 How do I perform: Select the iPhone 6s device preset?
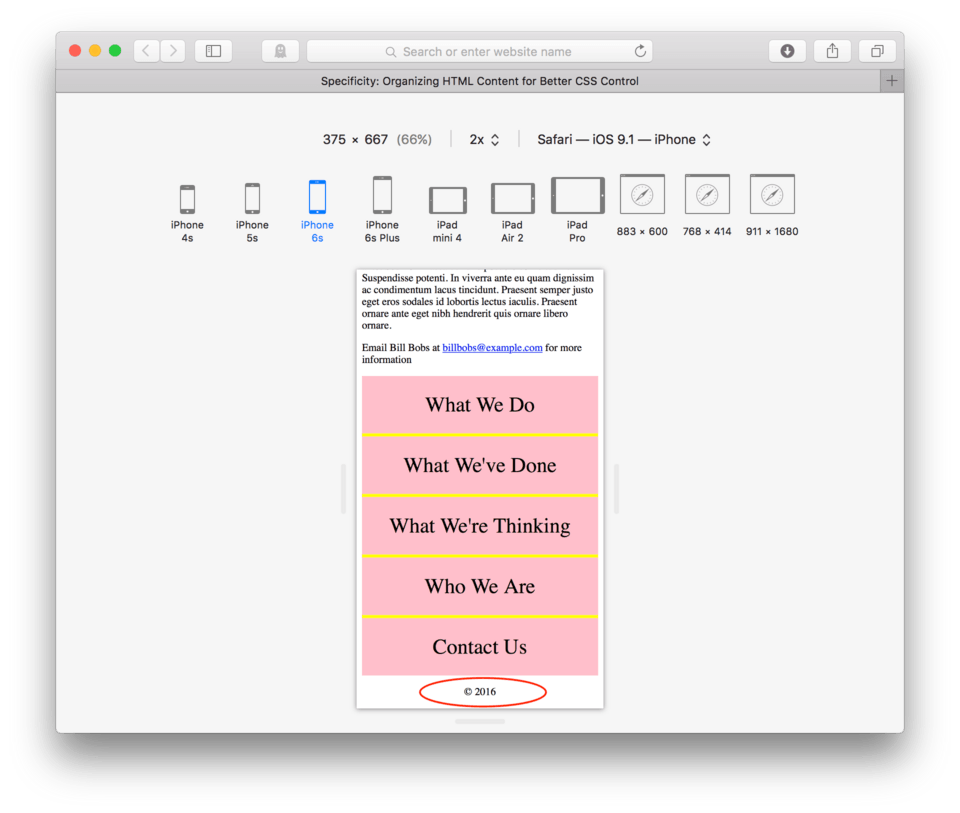pyautogui.click(x=317, y=212)
